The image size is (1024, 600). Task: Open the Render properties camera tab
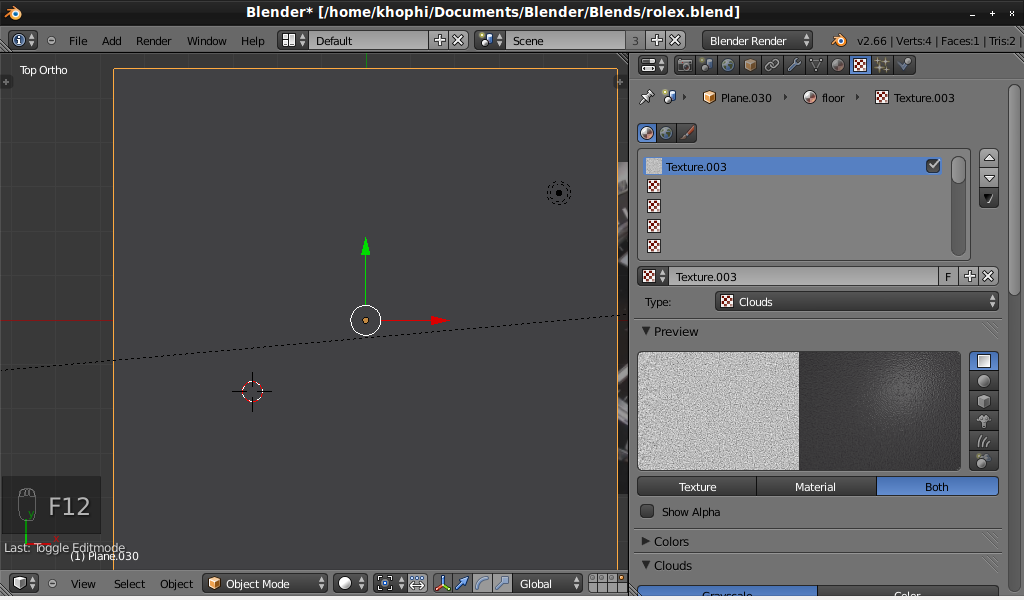[x=685, y=65]
